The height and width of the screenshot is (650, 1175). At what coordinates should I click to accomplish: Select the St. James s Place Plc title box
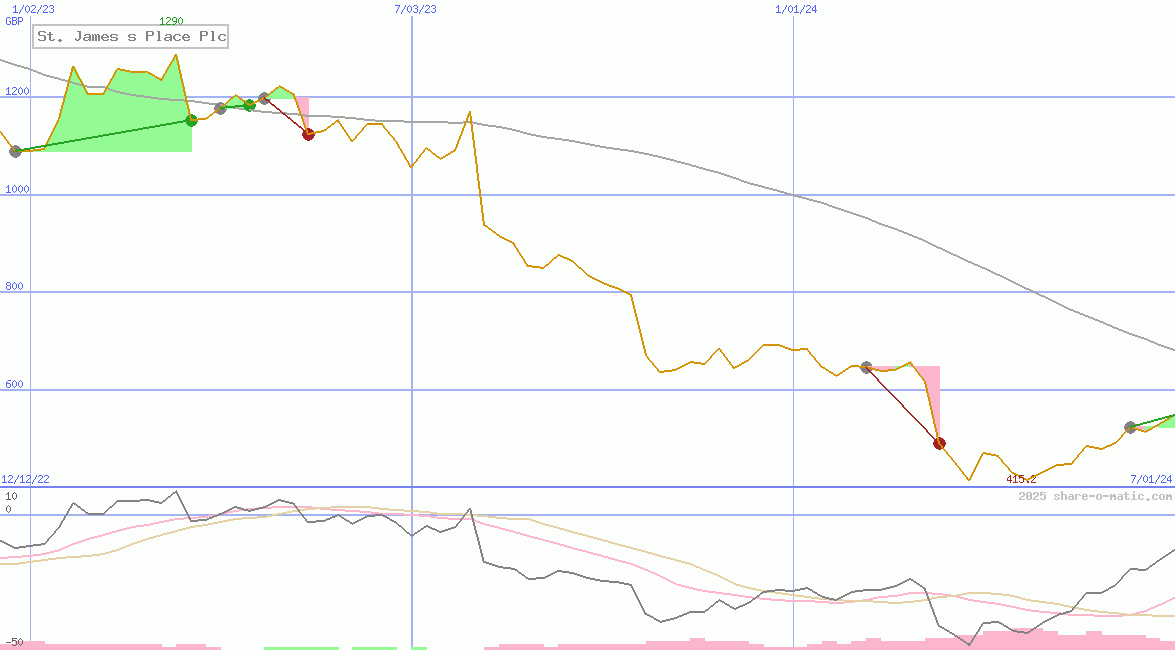coord(131,37)
